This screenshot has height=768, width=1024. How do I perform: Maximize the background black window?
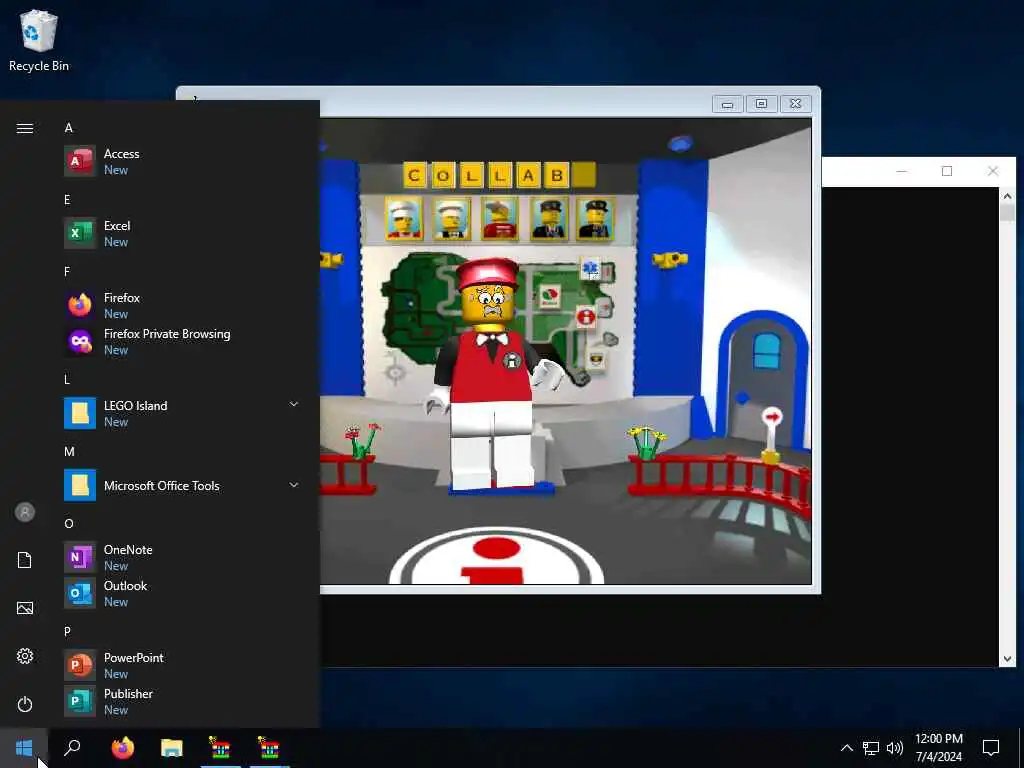(x=947, y=171)
